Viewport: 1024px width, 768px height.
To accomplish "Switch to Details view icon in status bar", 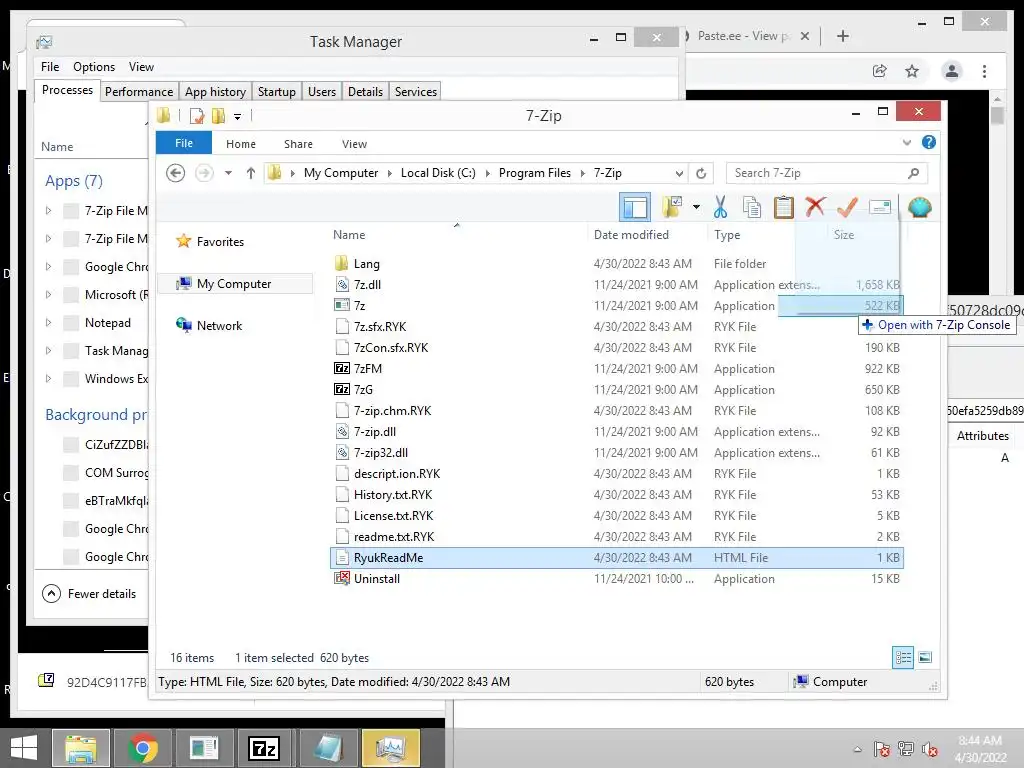I will 903,658.
